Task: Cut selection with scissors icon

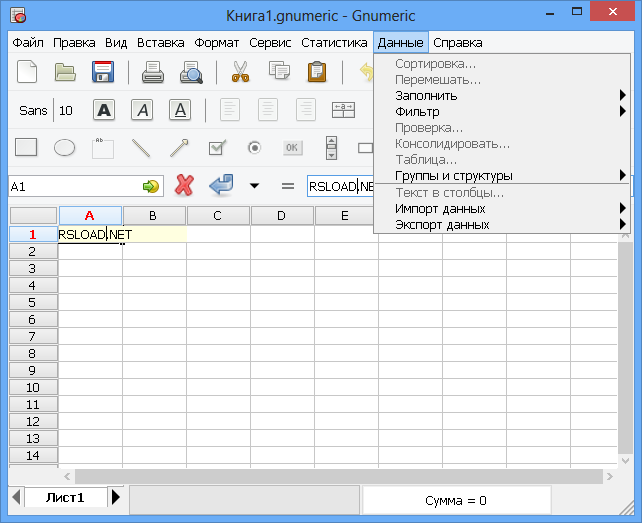Action: (240, 72)
